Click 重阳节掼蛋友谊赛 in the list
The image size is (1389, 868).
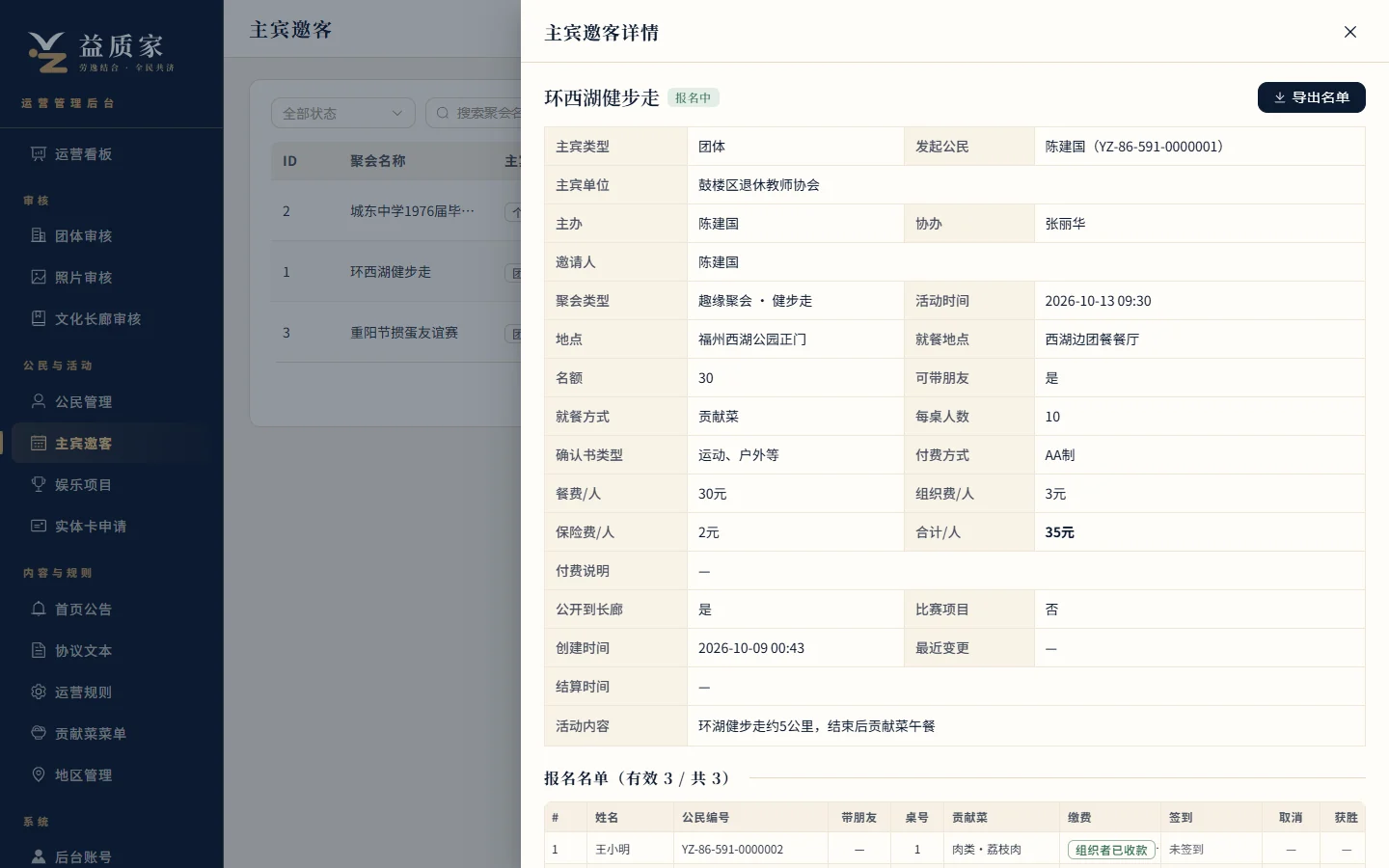(x=404, y=332)
